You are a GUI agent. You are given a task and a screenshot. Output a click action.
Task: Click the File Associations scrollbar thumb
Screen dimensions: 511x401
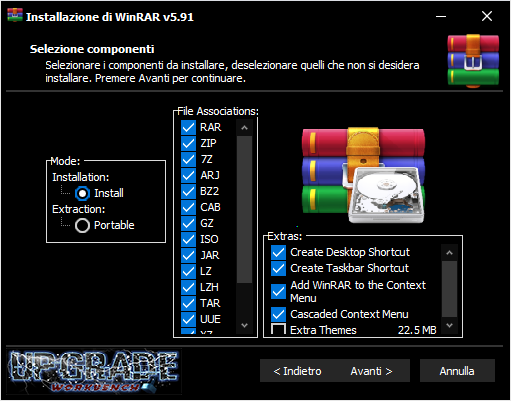coord(244,209)
